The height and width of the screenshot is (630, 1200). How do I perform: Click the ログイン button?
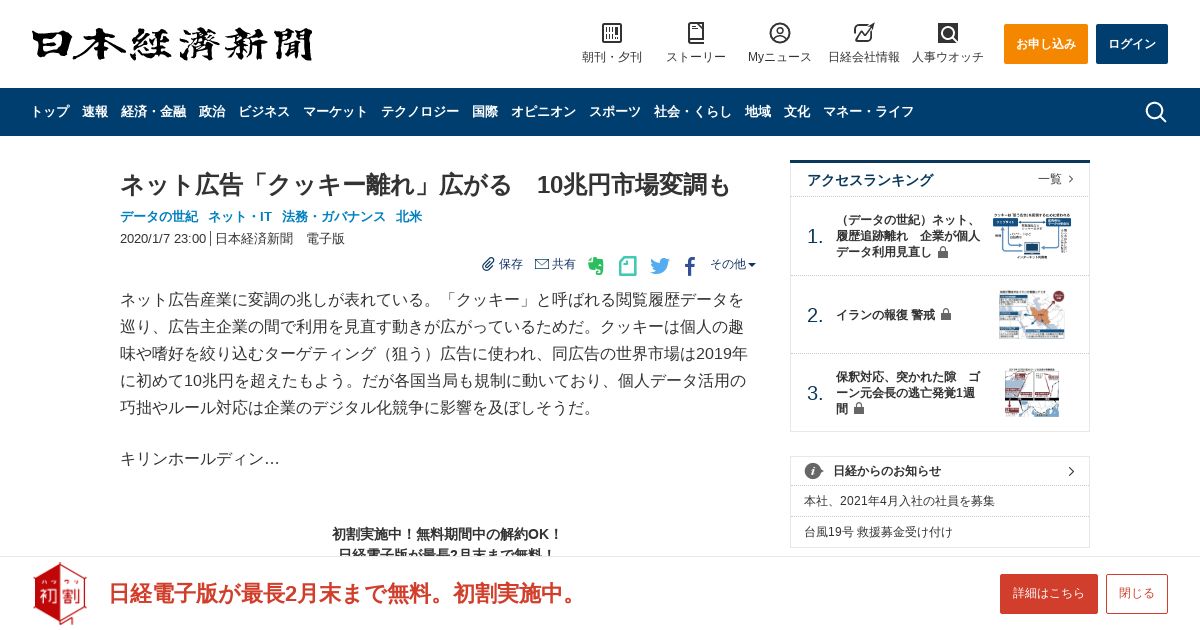(1132, 44)
